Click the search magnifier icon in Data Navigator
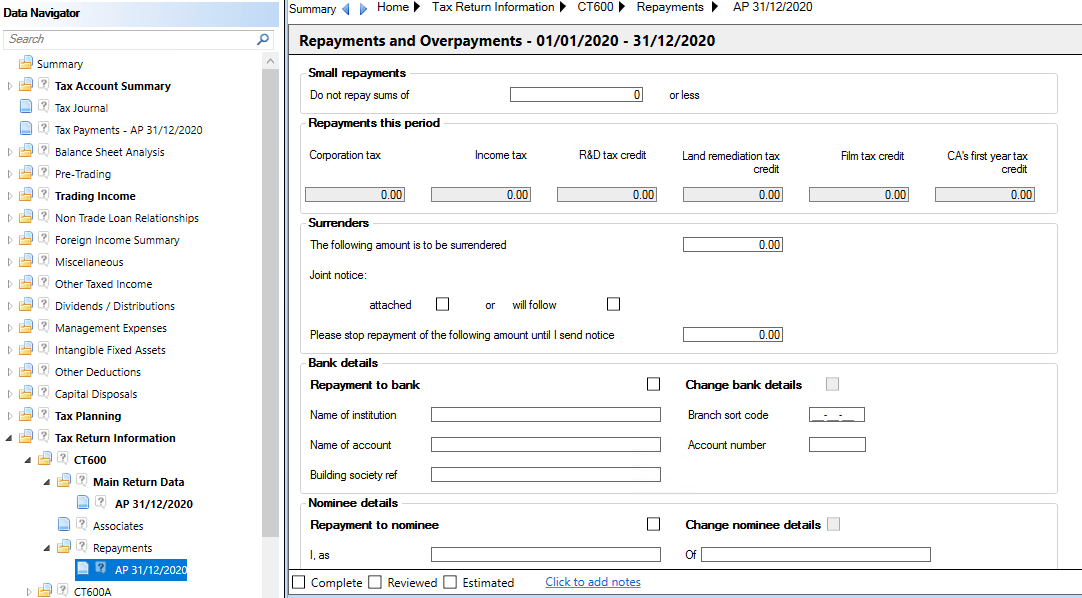The width and height of the screenshot is (1082, 598). (x=263, y=39)
